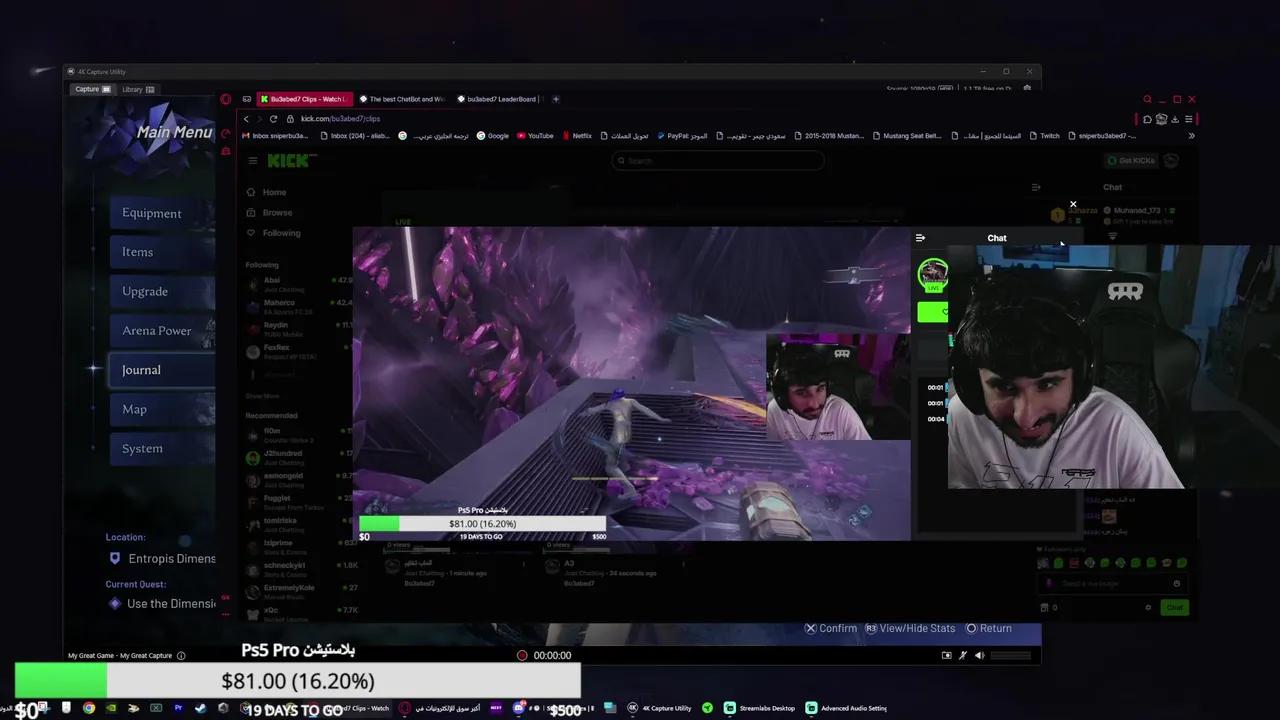Switch to the Library tab
1280x720 pixels.
coord(138,89)
